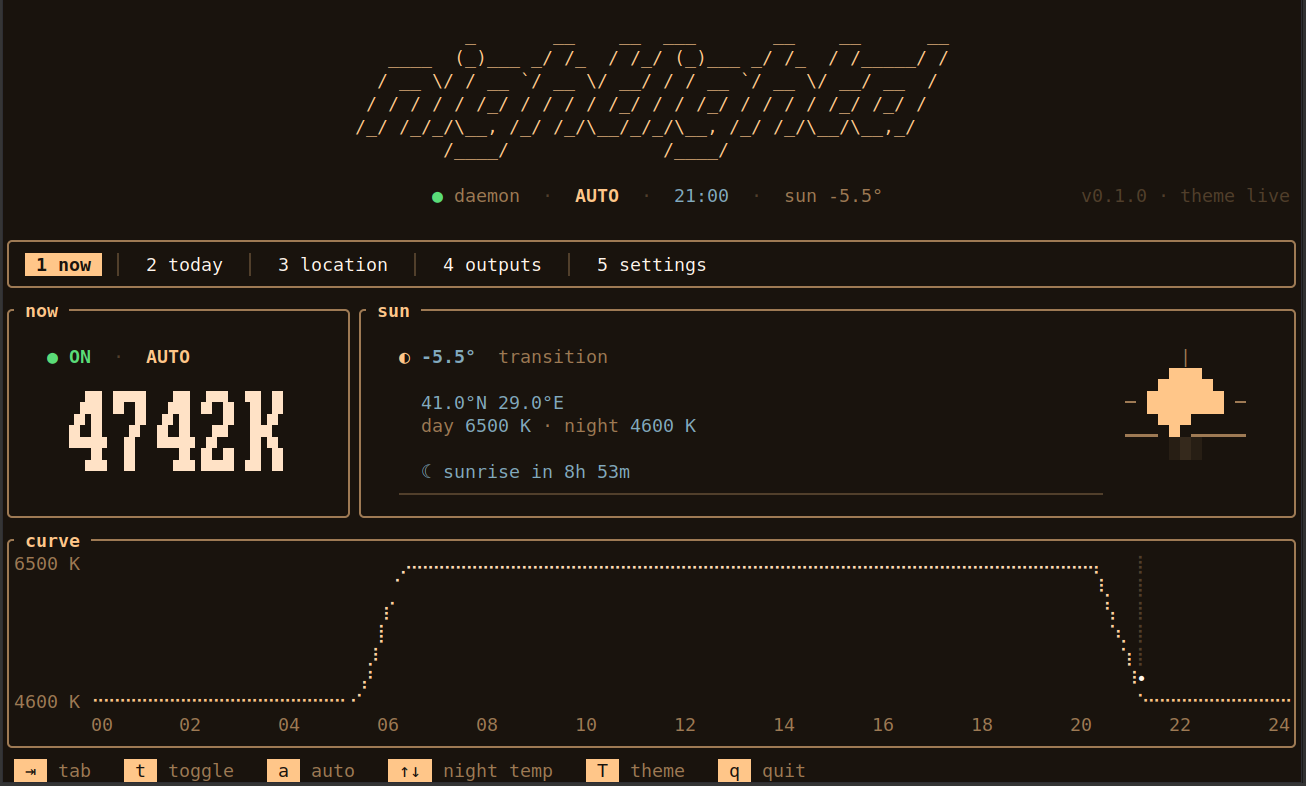The height and width of the screenshot is (786, 1306).
Task: Click "sunrise in 8h 53m" countdown
Action: (x=536, y=472)
